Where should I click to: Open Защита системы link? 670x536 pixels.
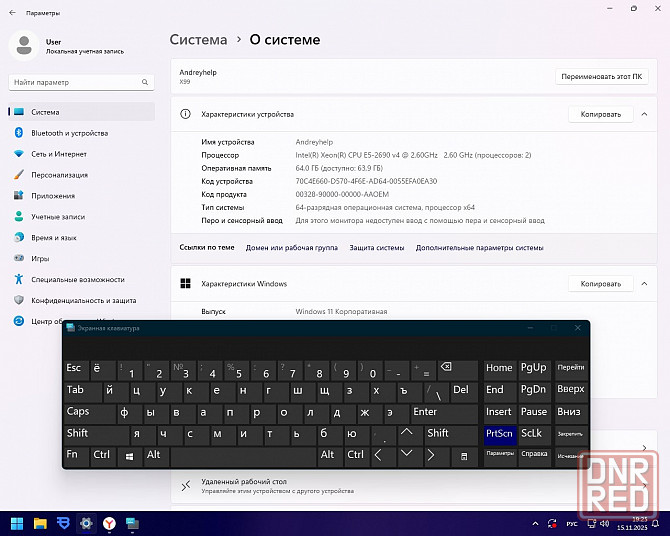[x=376, y=247]
